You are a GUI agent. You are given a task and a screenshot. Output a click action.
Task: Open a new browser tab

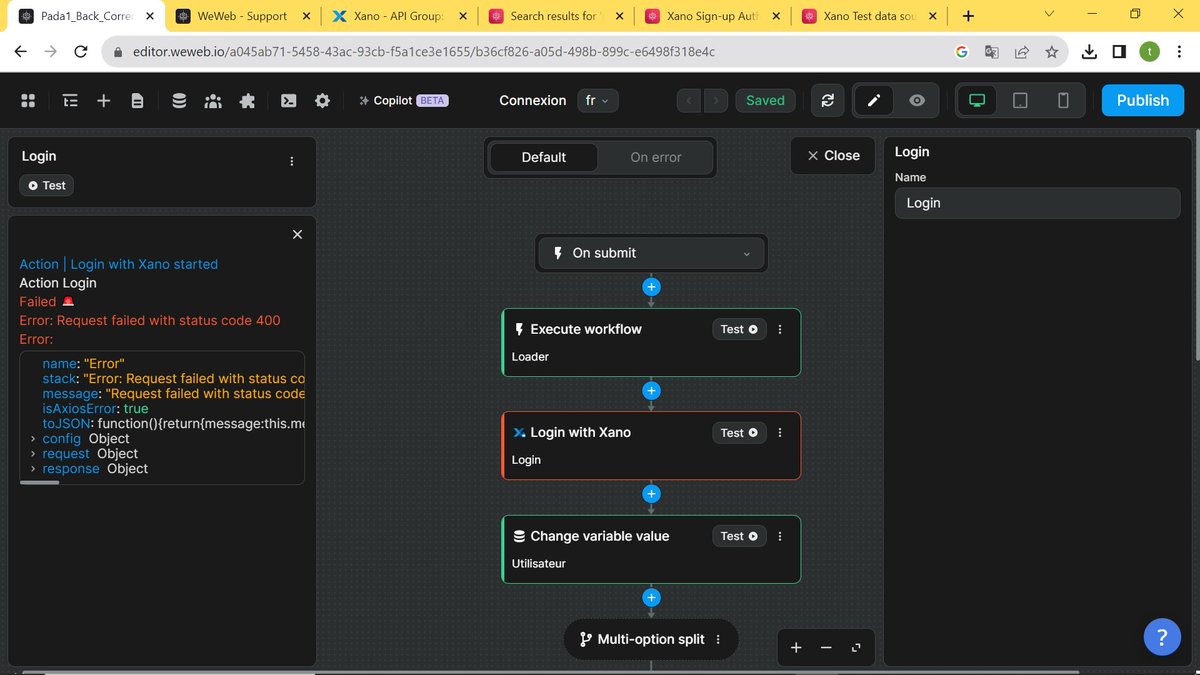pyautogui.click(x=968, y=16)
